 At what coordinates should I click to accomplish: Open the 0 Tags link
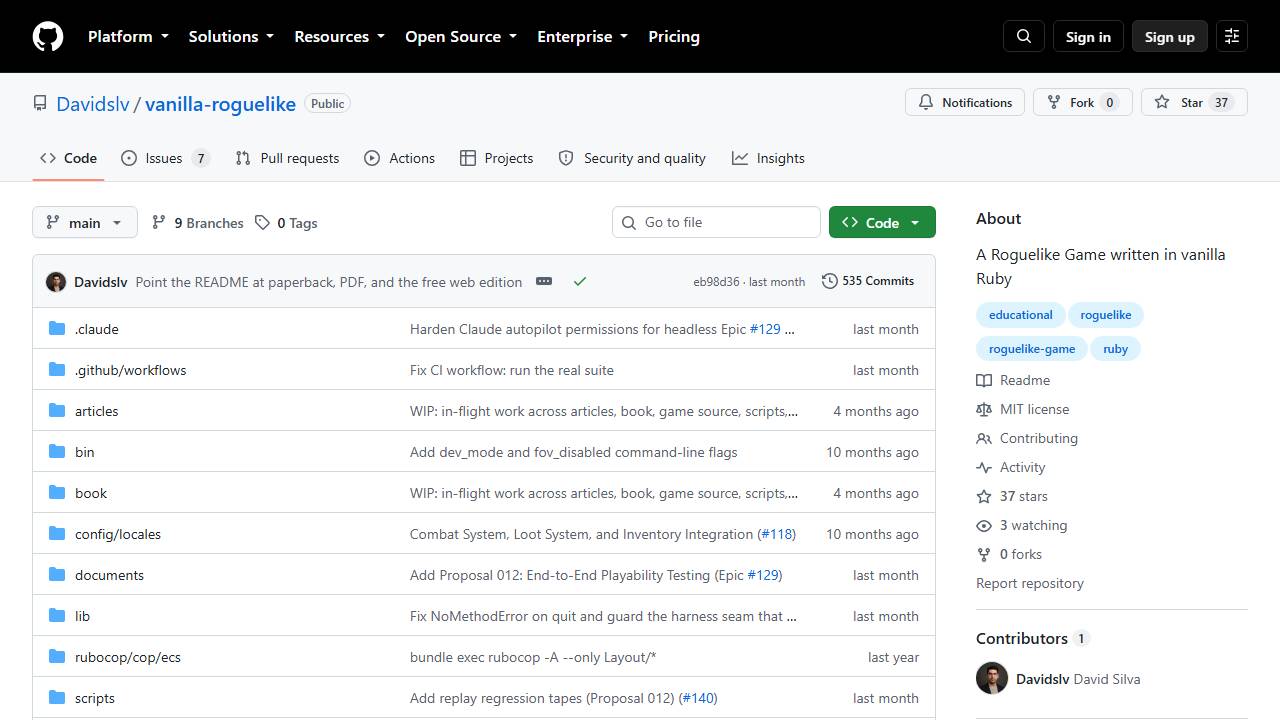coord(286,223)
